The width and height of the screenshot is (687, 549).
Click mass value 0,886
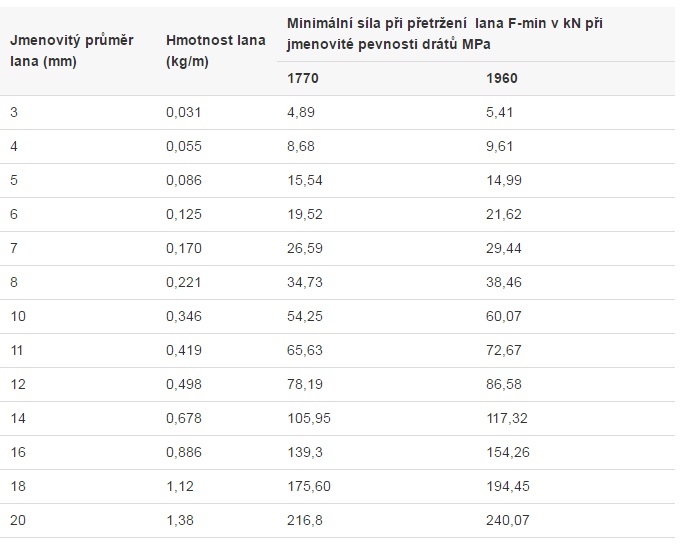tap(184, 452)
